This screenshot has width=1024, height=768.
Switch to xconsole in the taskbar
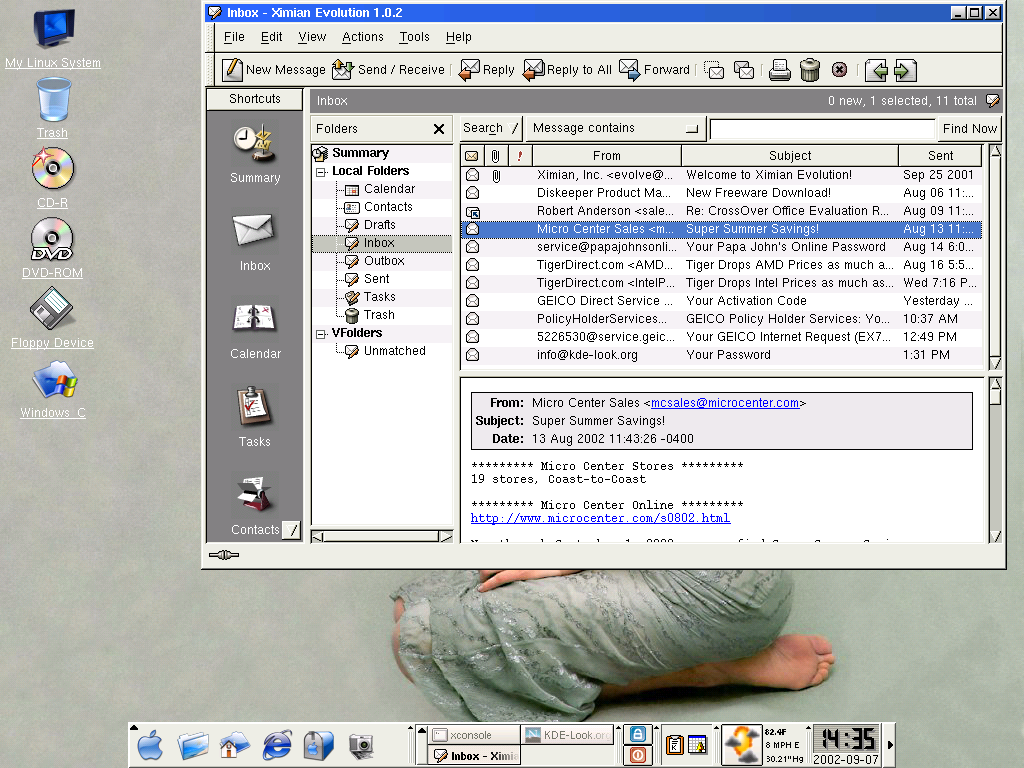coord(473,735)
